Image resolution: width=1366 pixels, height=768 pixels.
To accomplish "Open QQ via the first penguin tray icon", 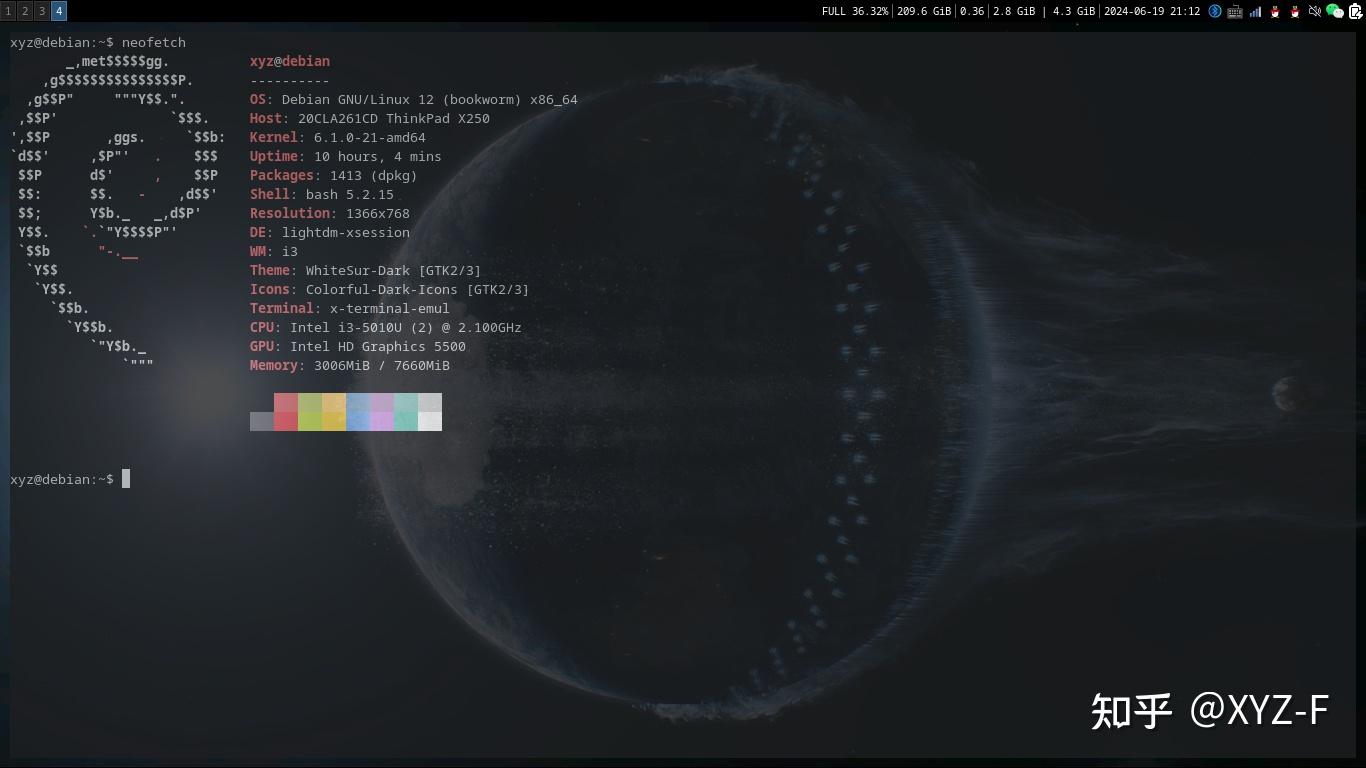I will (1275, 11).
